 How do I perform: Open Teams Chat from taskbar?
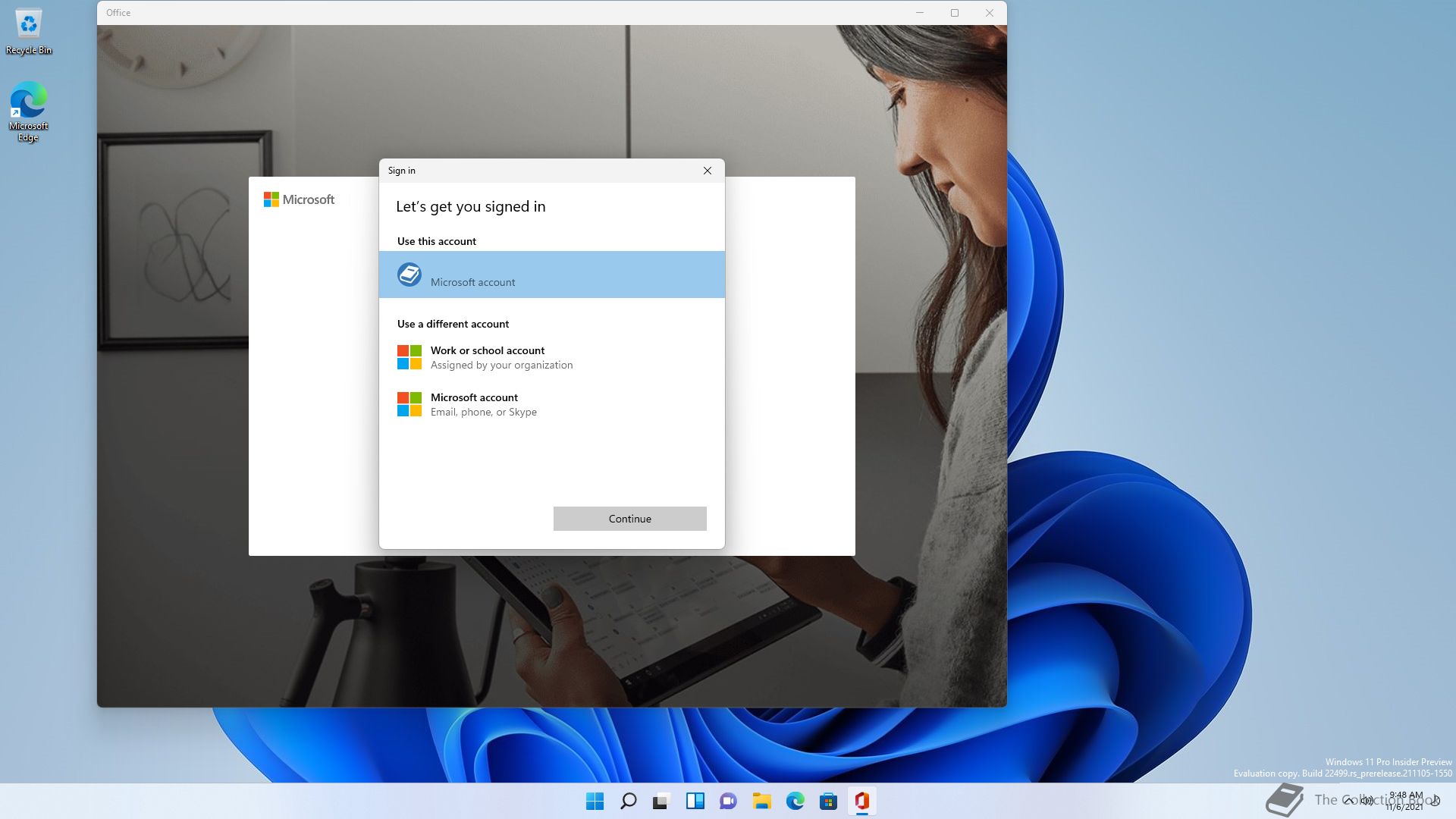(x=728, y=801)
